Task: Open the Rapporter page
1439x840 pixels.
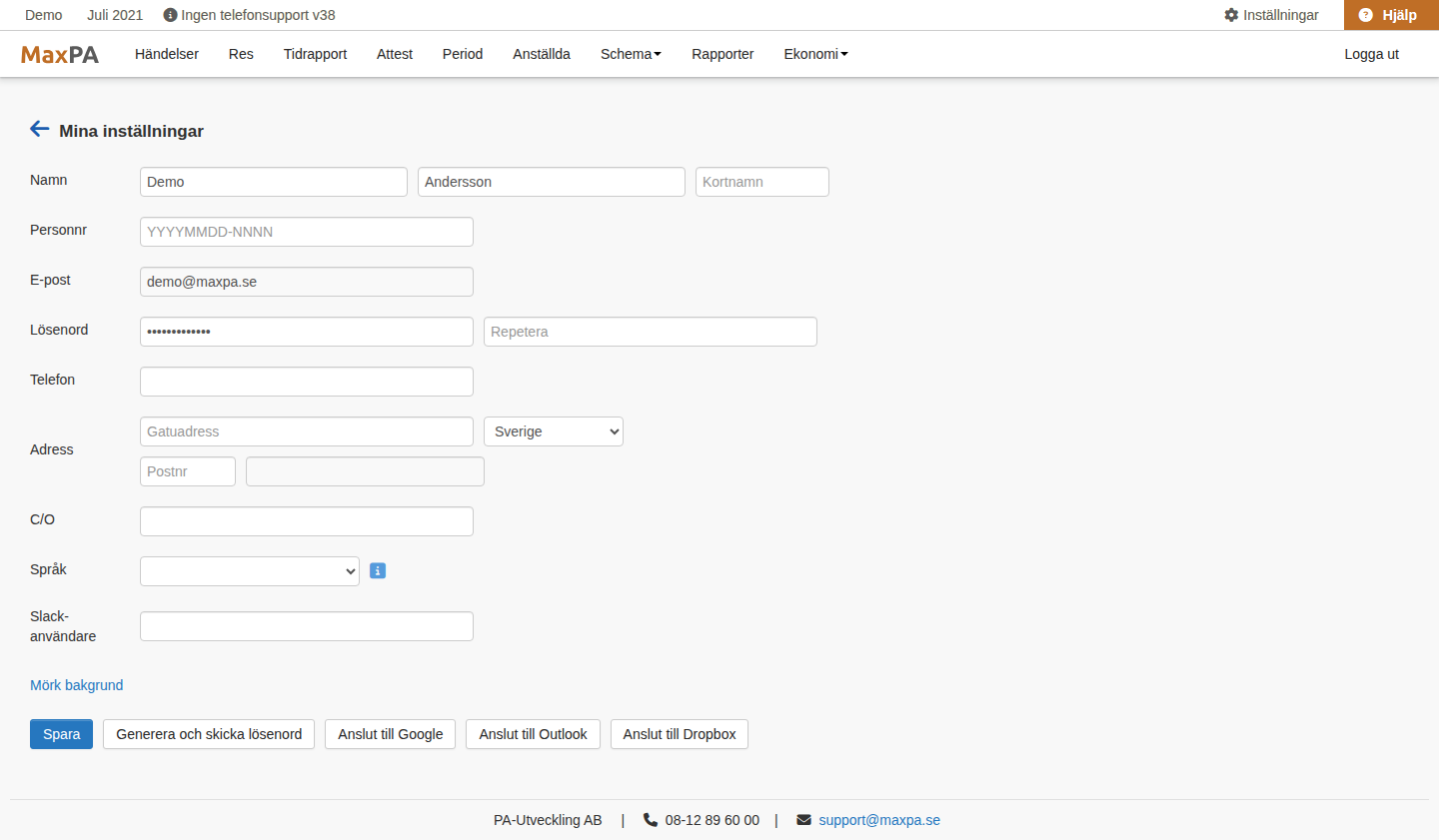Action: click(x=722, y=54)
